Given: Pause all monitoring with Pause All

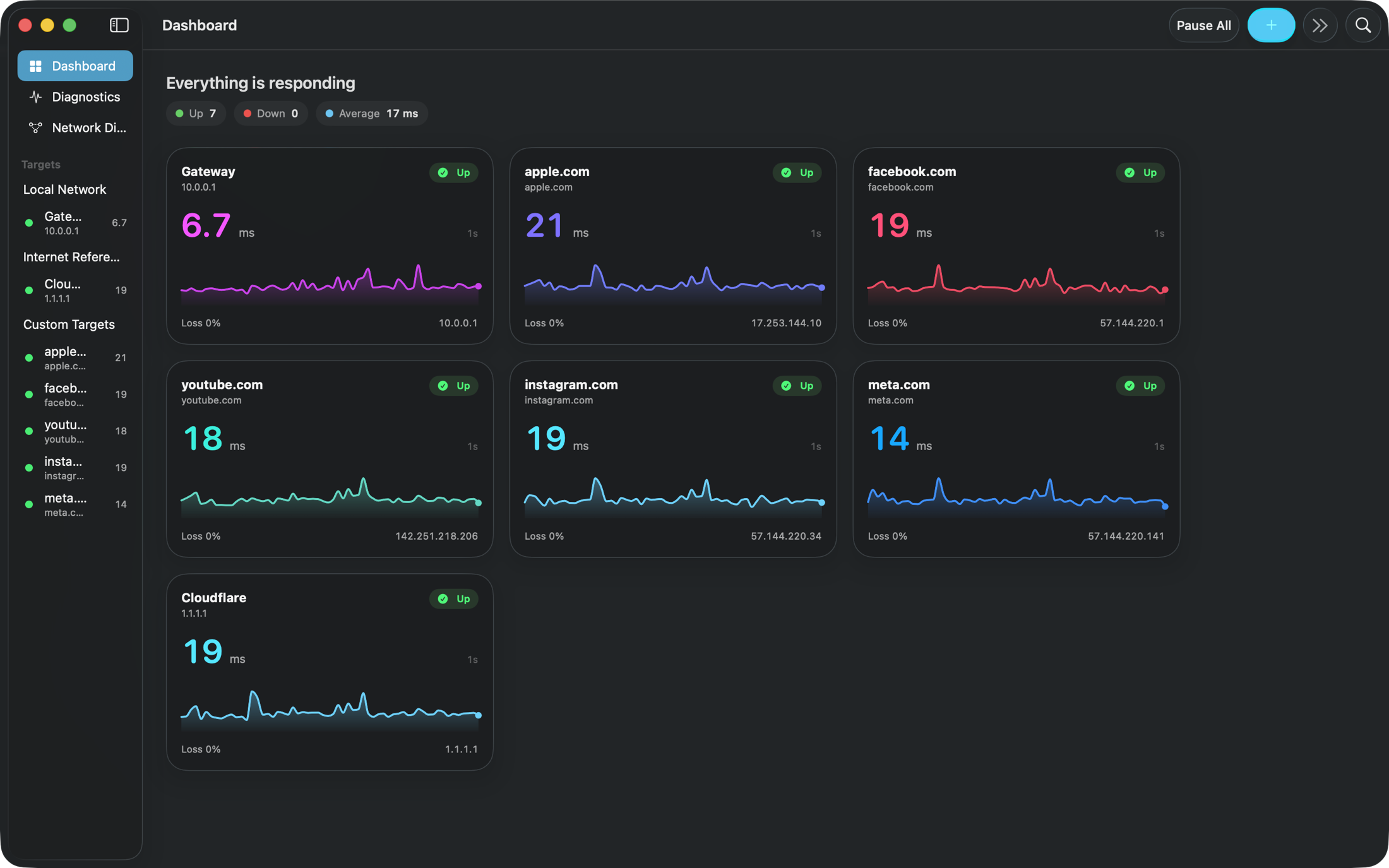Looking at the screenshot, I should coord(1203,25).
